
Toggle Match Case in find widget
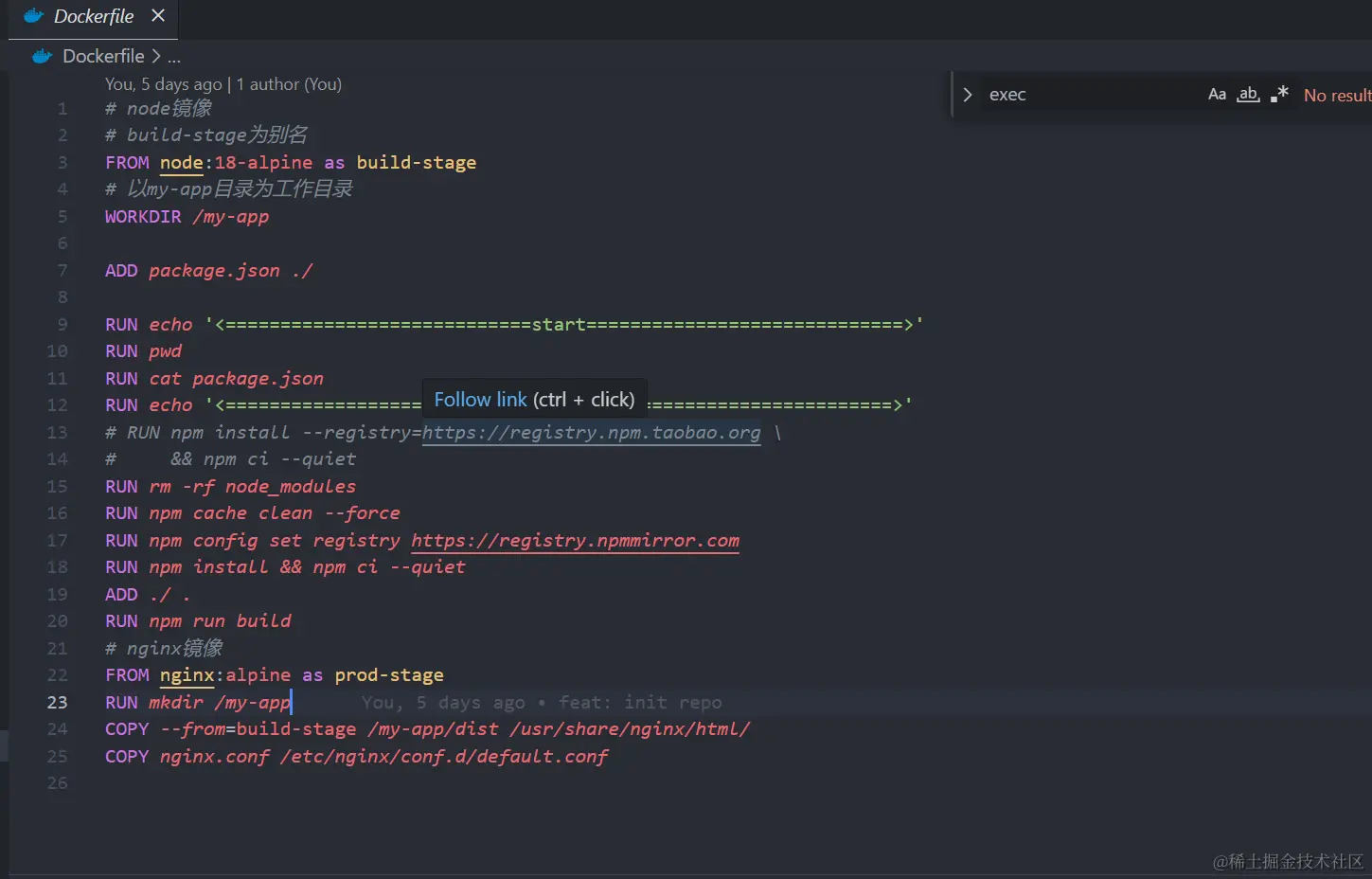1217,95
